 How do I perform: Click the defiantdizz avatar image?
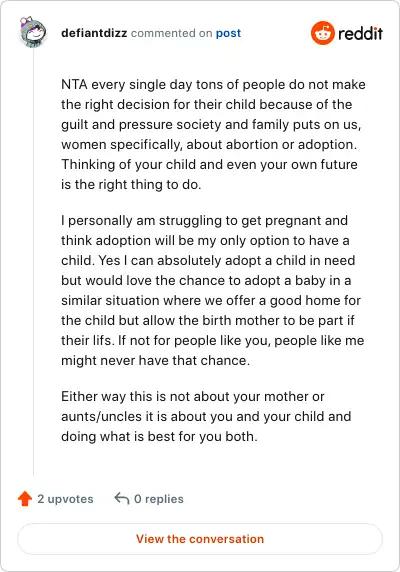[33, 32]
